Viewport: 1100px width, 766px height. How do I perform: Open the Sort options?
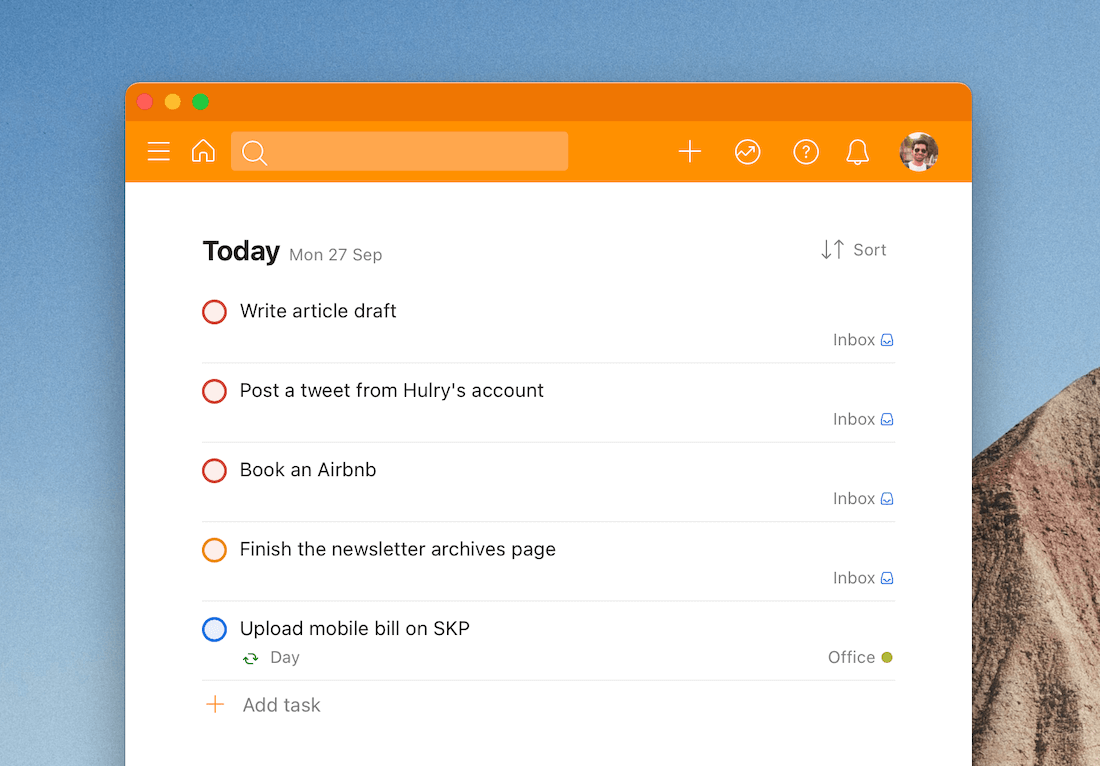[854, 249]
